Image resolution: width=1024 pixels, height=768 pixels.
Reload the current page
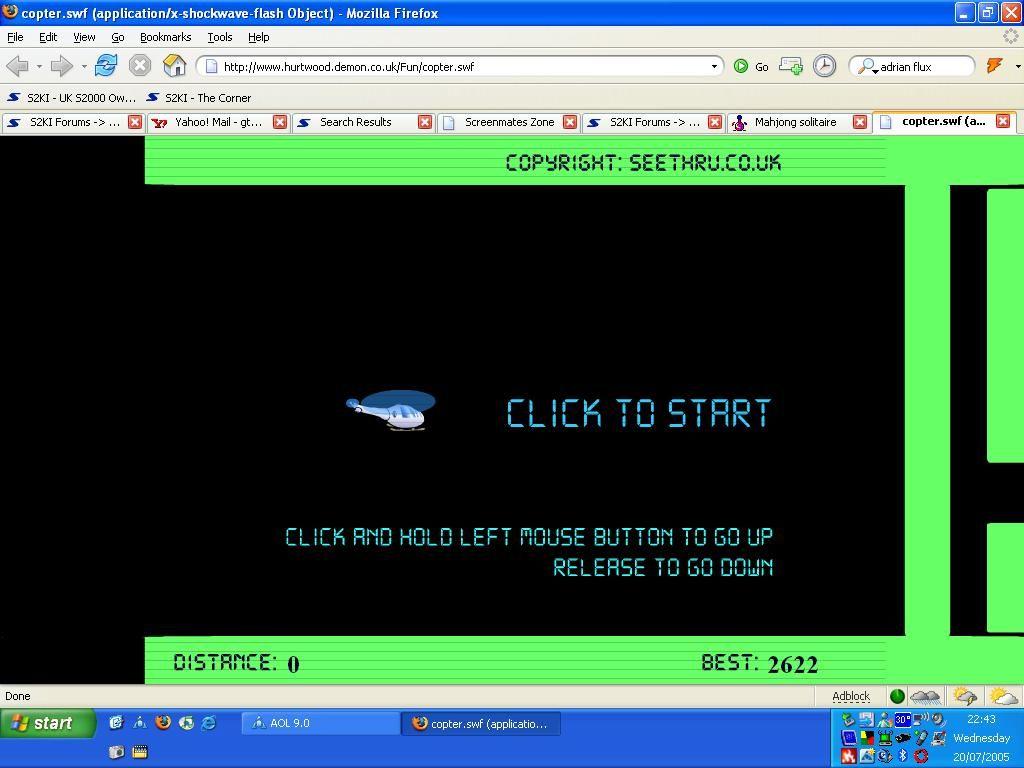click(105, 66)
